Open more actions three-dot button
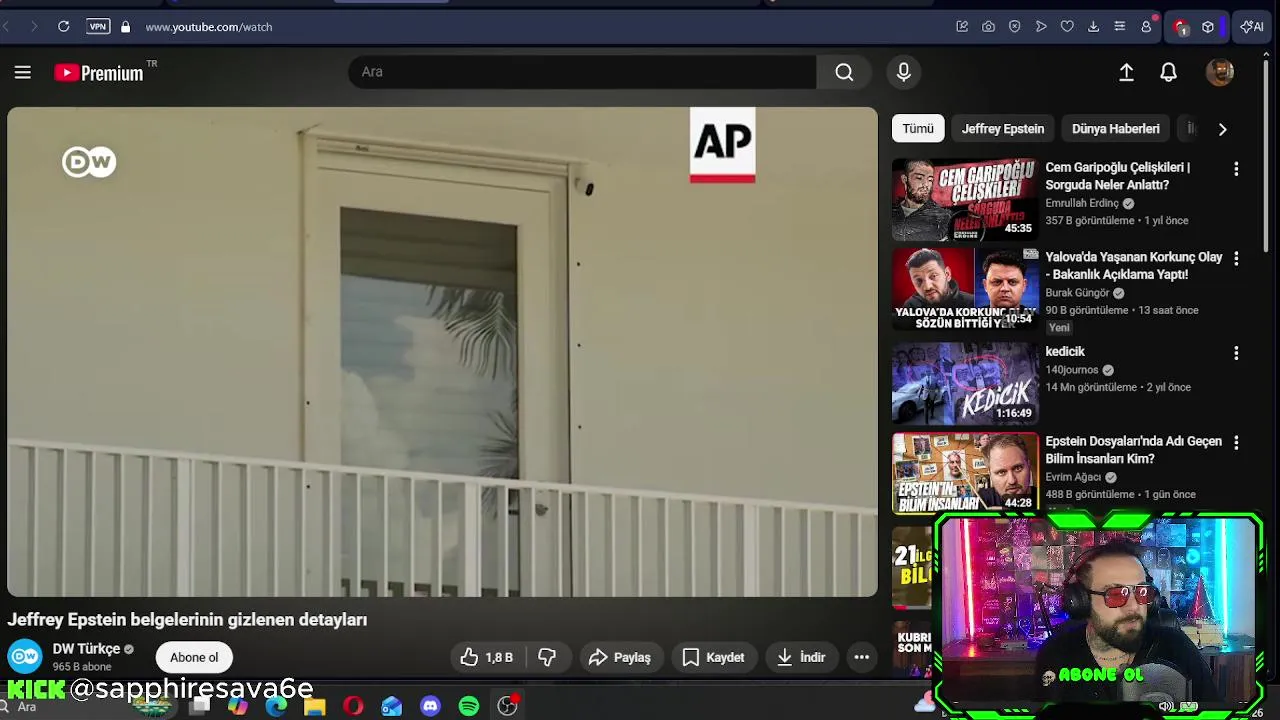Viewport: 1280px width, 720px height. pyautogui.click(x=861, y=657)
